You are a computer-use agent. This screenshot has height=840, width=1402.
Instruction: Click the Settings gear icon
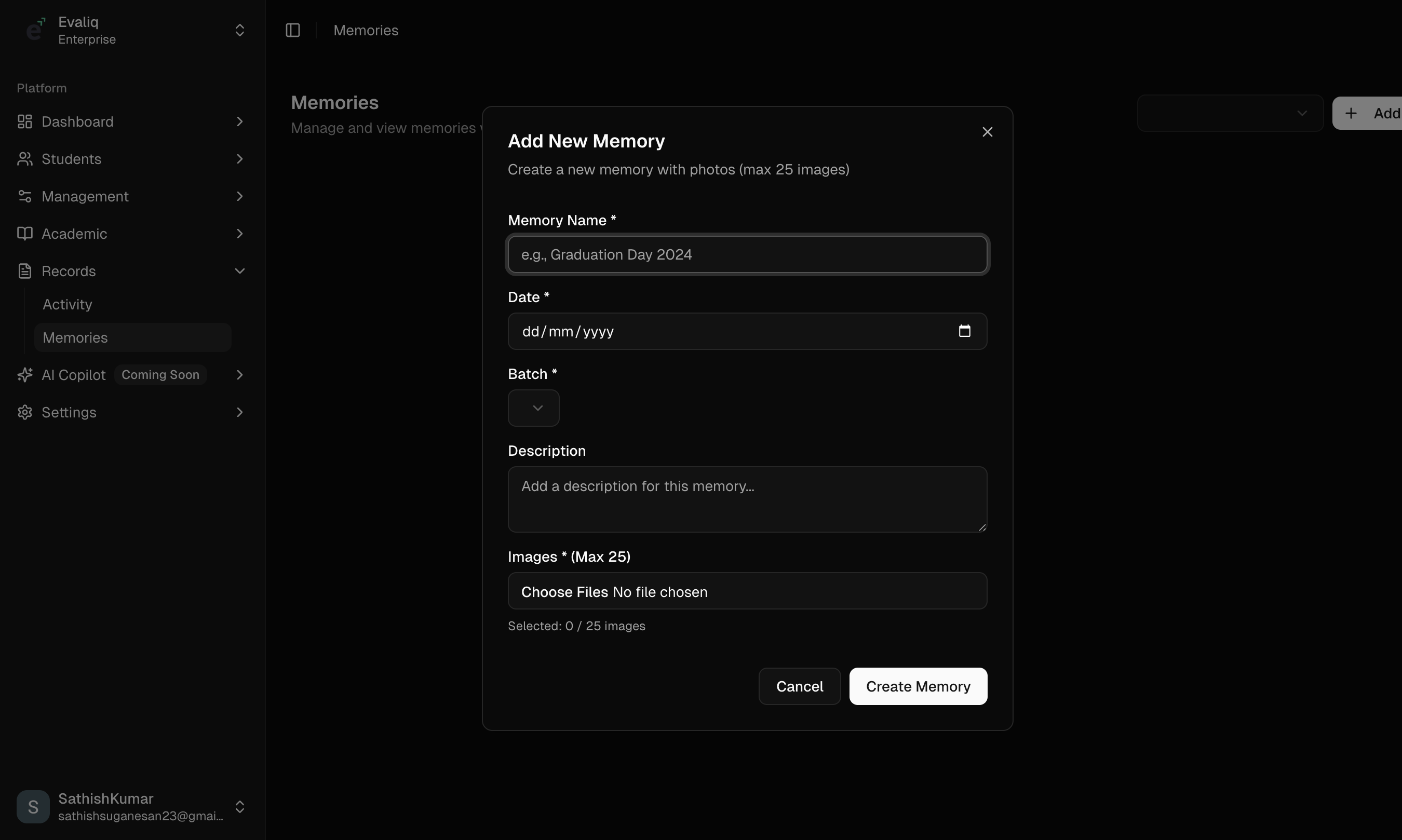click(24, 412)
